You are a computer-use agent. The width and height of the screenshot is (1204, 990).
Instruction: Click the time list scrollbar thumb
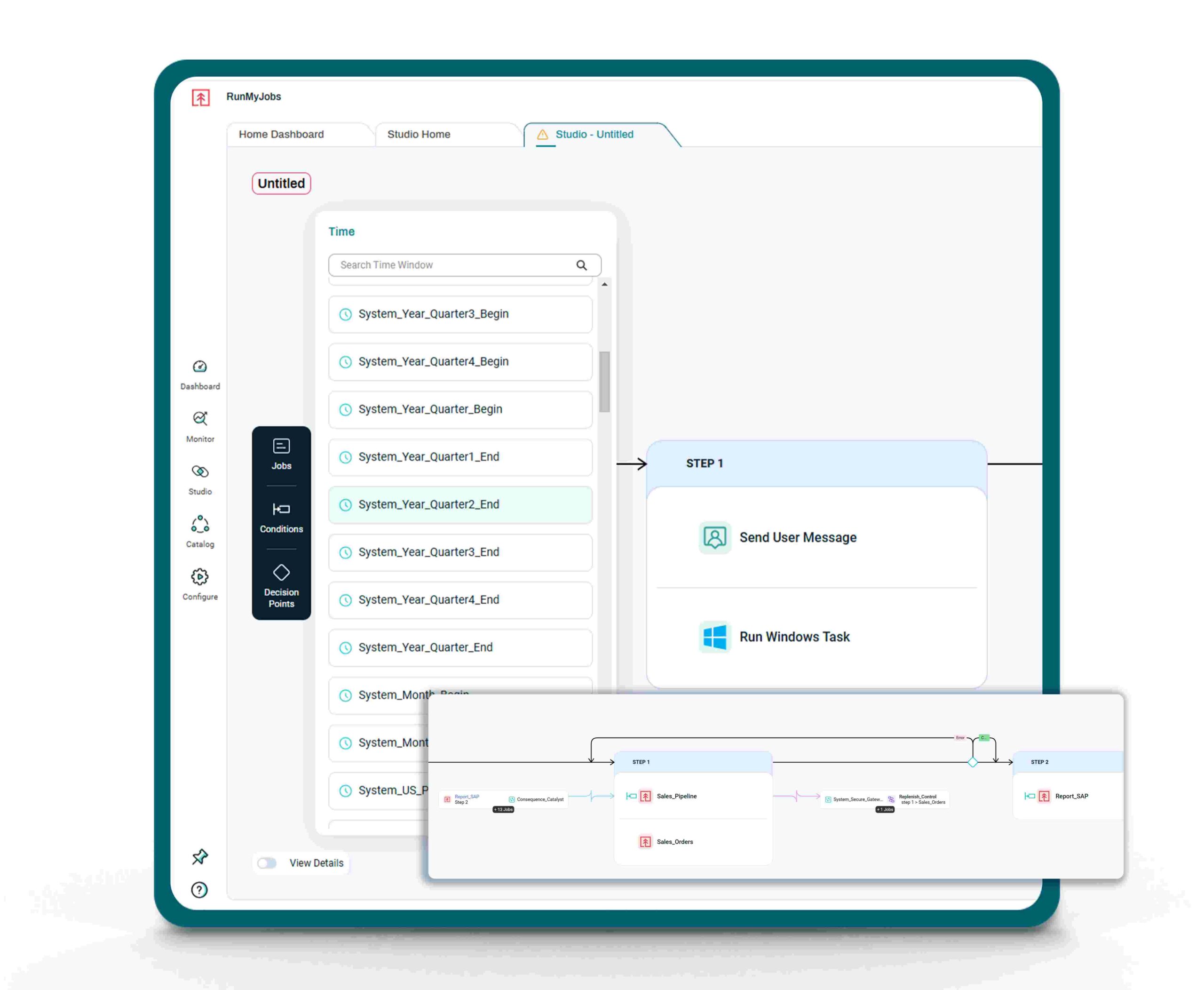tap(604, 381)
